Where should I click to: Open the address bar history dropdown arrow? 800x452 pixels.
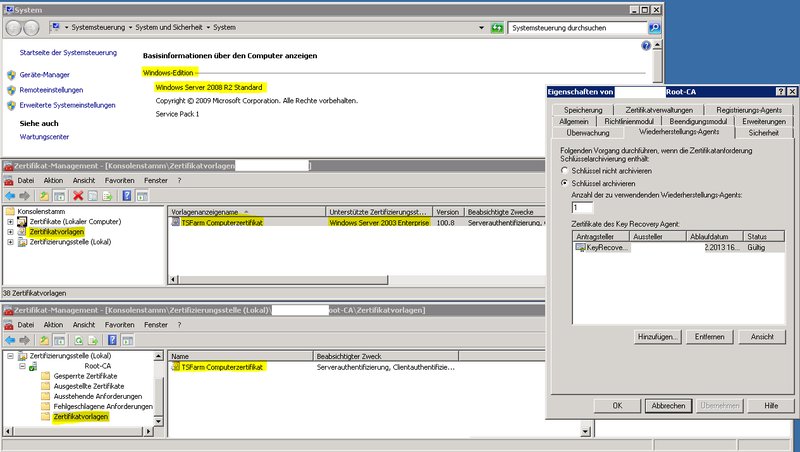[481, 28]
